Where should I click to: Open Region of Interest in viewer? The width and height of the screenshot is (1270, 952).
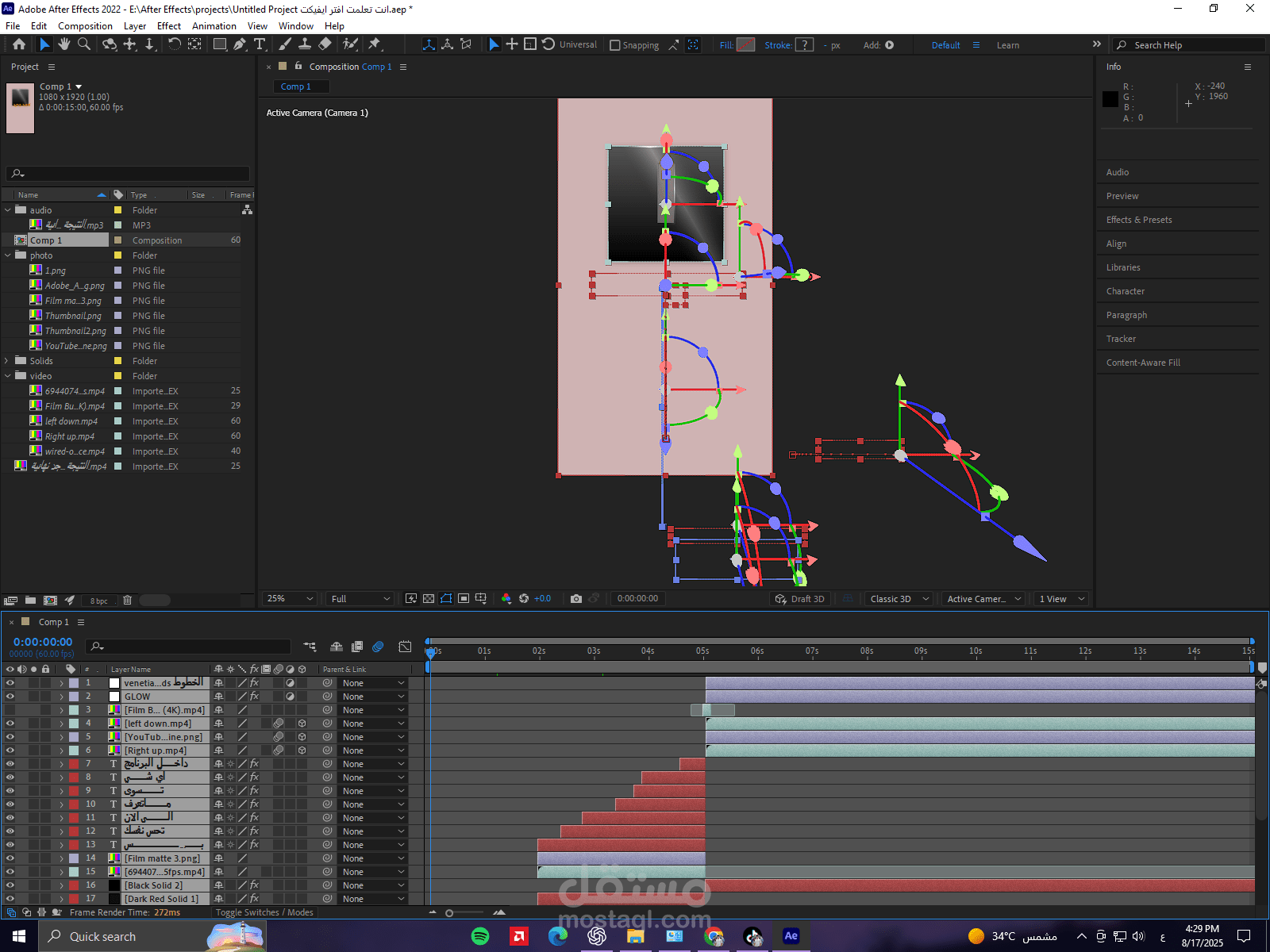464,599
